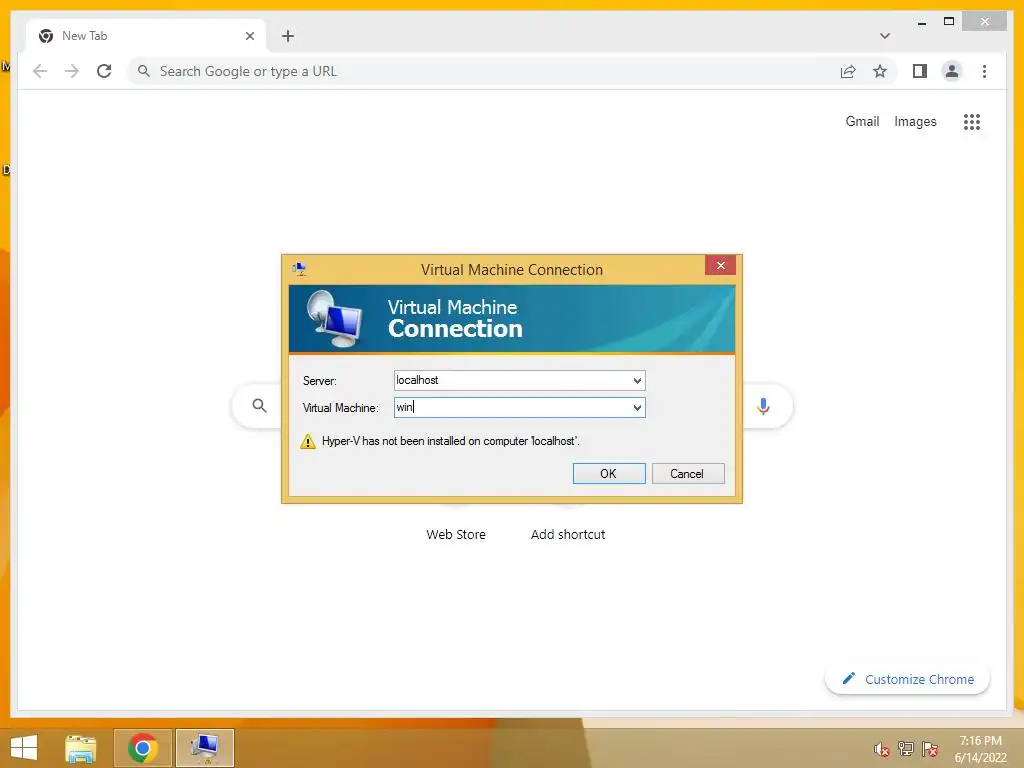The height and width of the screenshot is (768, 1024).
Task: Close the Virtual Machine Connection dialog
Action: pos(720,265)
